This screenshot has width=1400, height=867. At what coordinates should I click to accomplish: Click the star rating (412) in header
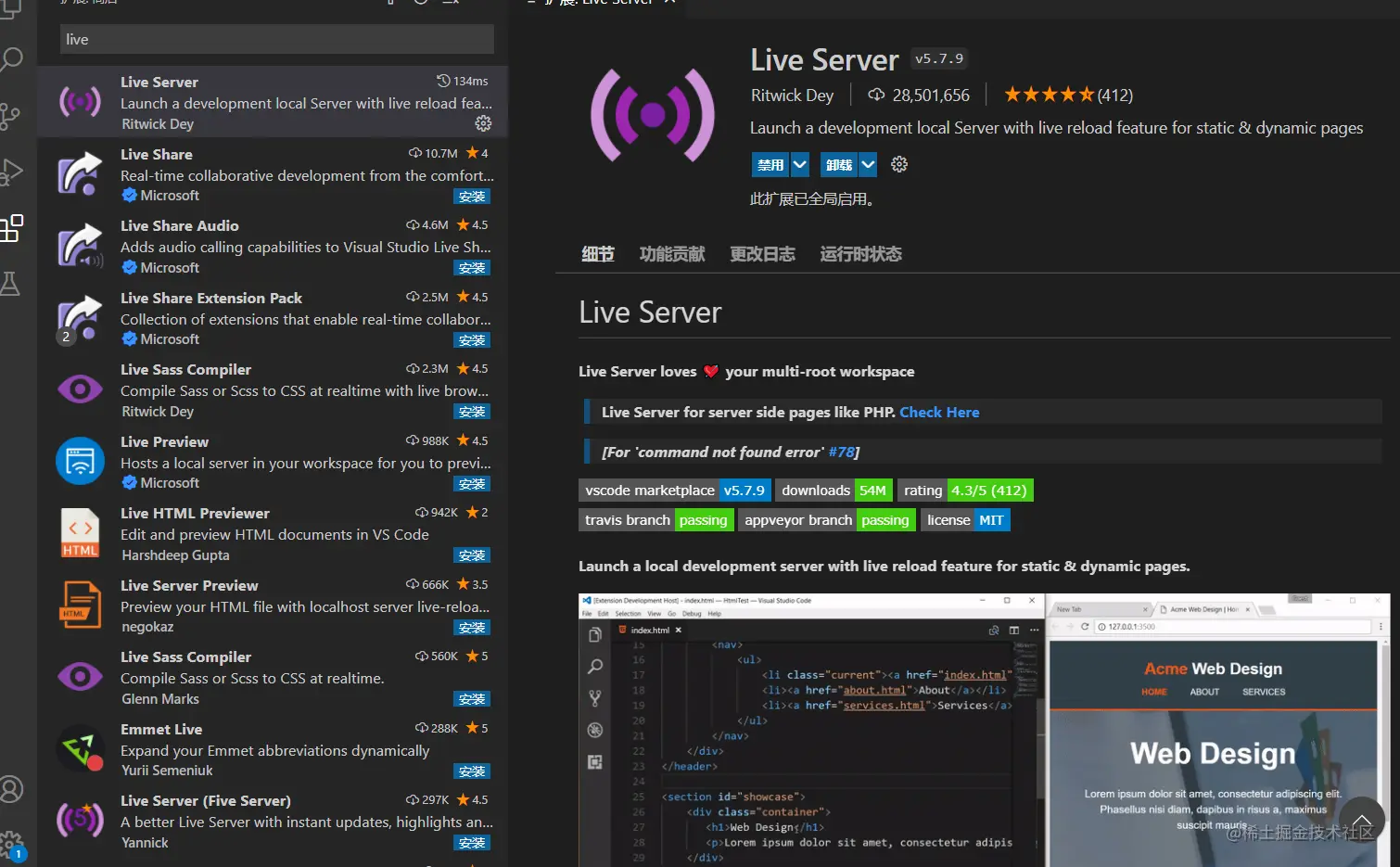pos(1068,95)
